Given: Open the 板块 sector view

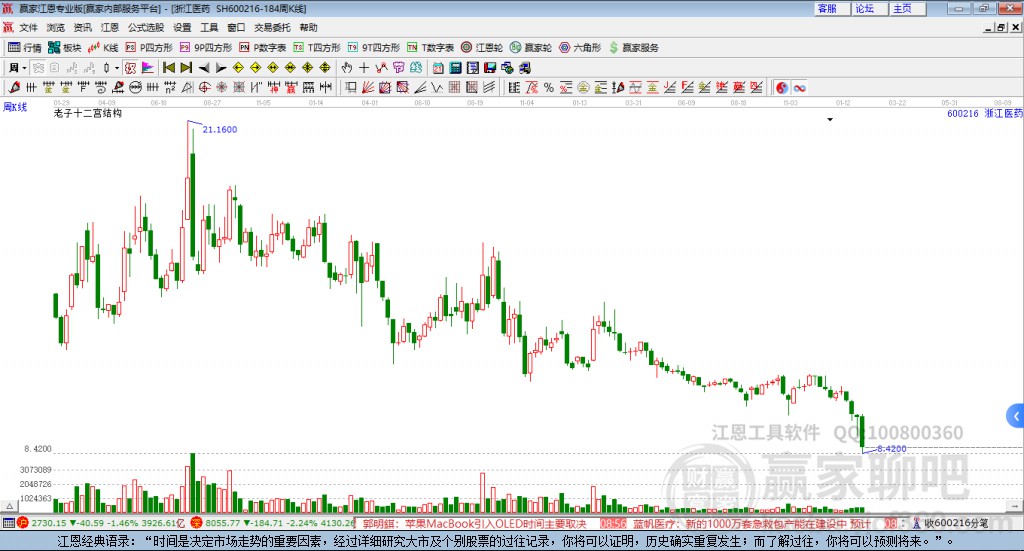Looking at the screenshot, I should pyautogui.click(x=64, y=48).
